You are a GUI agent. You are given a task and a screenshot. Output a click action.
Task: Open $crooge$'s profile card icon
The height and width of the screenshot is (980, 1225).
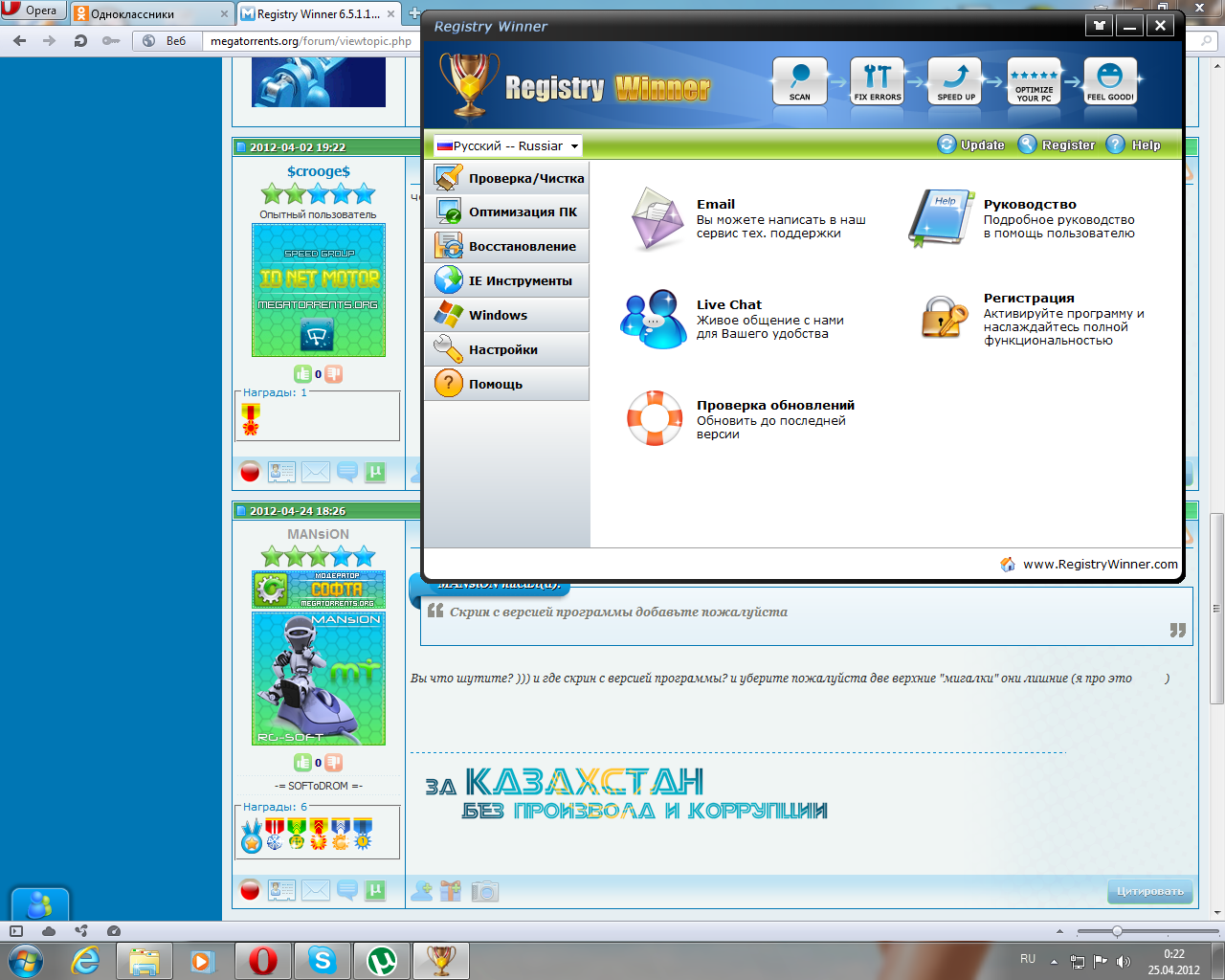pyautogui.click(x=282, y=472)
